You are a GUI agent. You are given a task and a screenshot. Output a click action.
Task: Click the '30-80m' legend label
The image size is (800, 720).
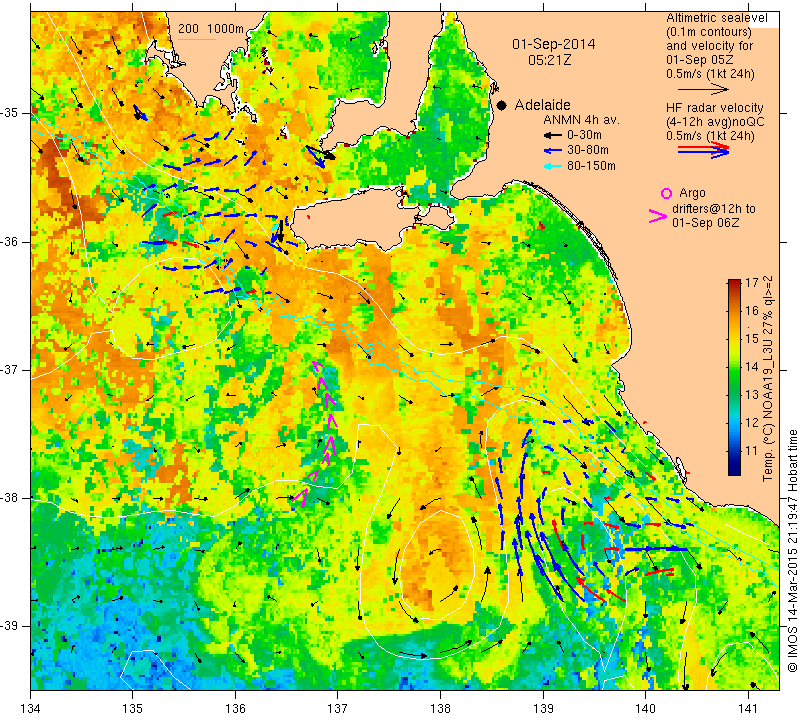pos(588,151)
